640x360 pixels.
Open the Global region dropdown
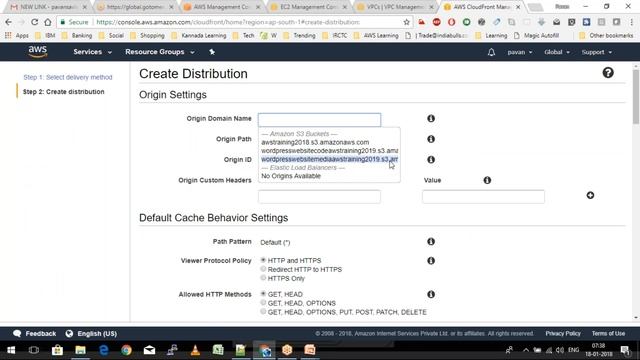(x=557, y=52)
